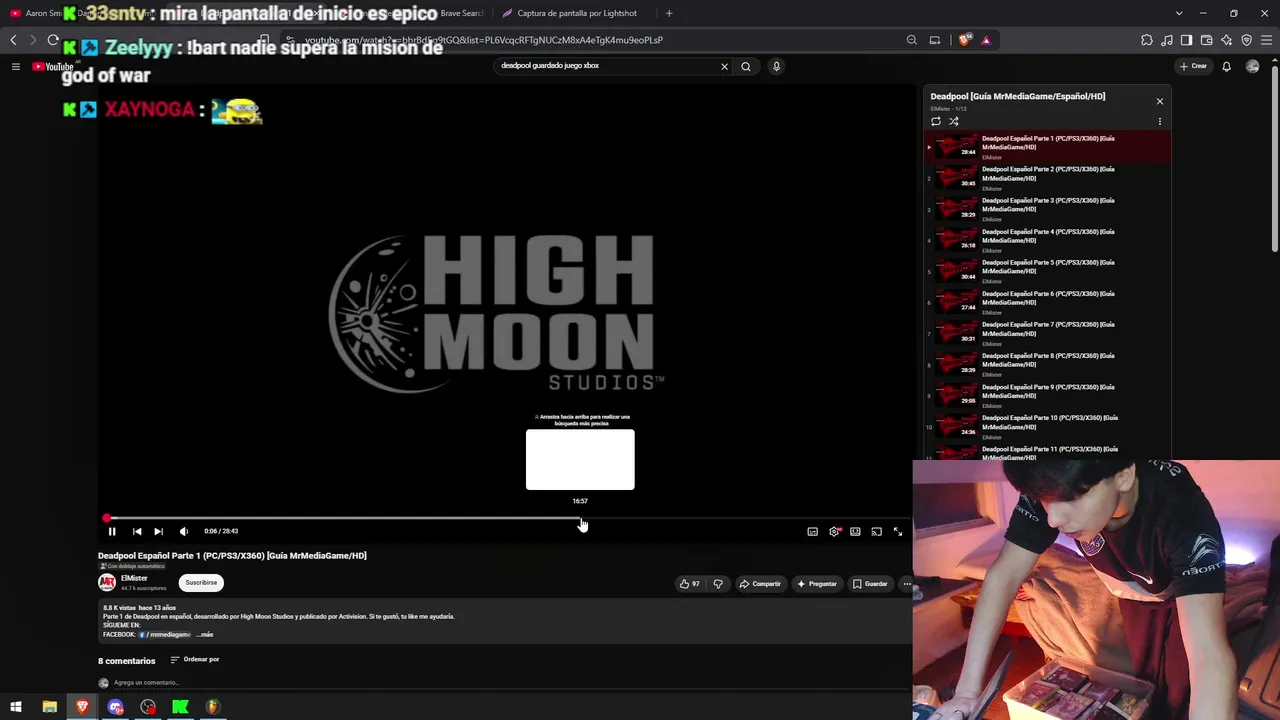The height and width of the screenshot is (720, 1280).
Task: Open the playlist options three-dot menu
Action: point(1160,122)
